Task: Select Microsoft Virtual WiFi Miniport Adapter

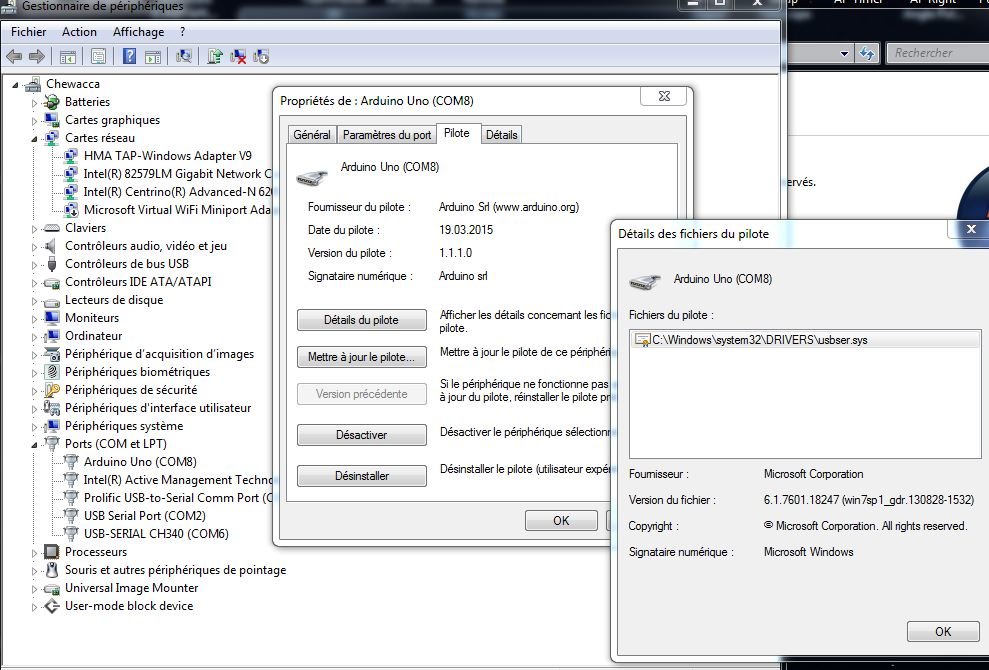Action: (x=177, y=210)
